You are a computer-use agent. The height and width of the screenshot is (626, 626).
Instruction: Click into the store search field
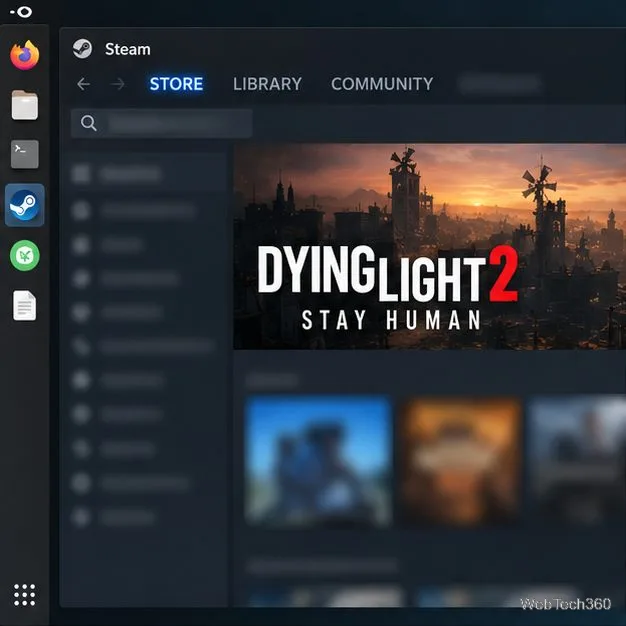pos(162,123)
